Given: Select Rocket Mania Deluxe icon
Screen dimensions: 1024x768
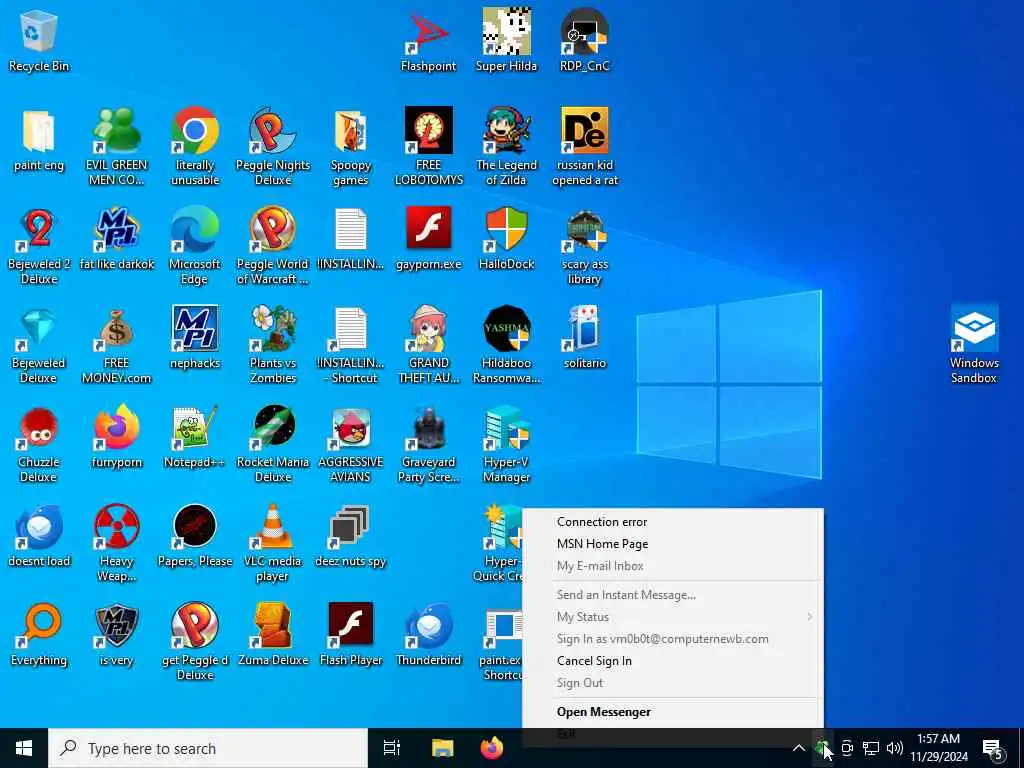Looking at the screenshot, I should click(x=273, y=444).
